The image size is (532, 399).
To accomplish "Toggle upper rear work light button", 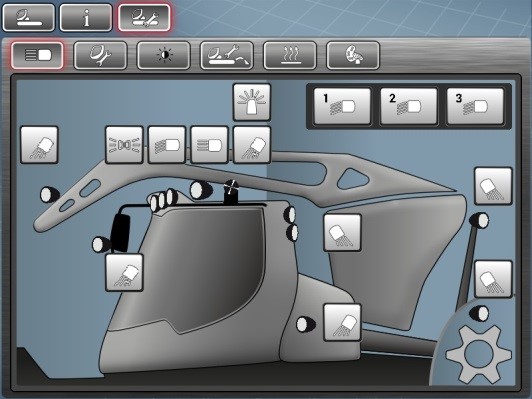I will (x=493, y=186).
